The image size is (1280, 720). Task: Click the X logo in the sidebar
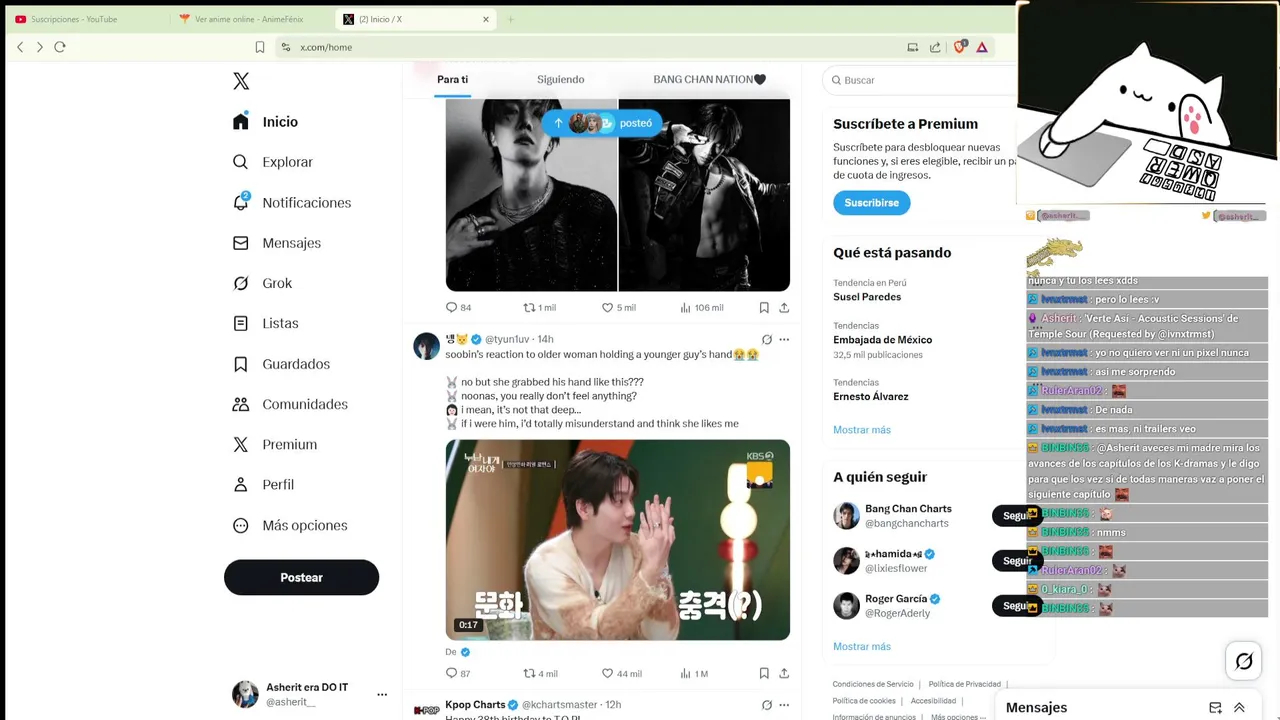tap(241, 81)
